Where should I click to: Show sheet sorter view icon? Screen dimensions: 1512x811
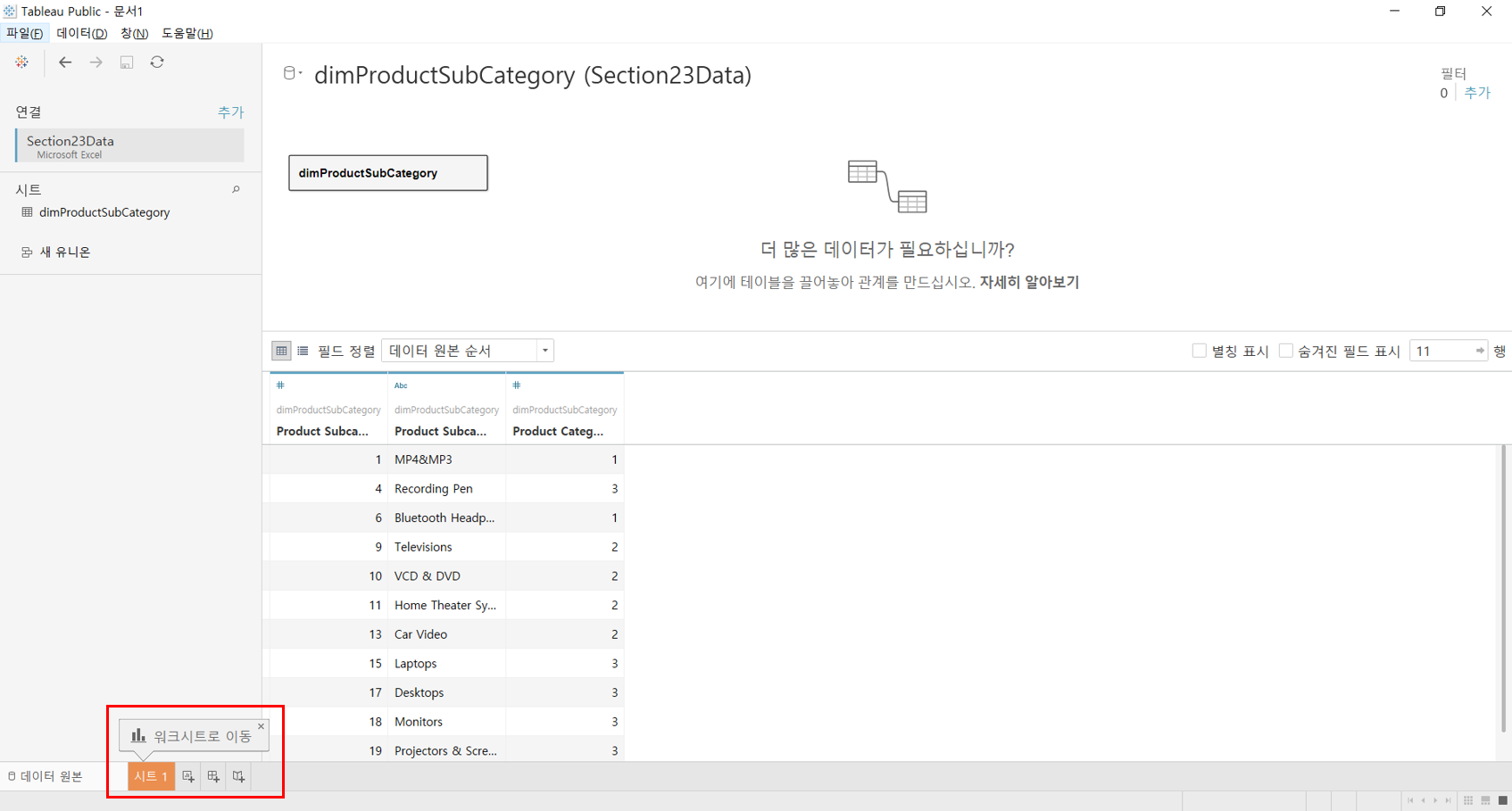(x=1468, y=801)
